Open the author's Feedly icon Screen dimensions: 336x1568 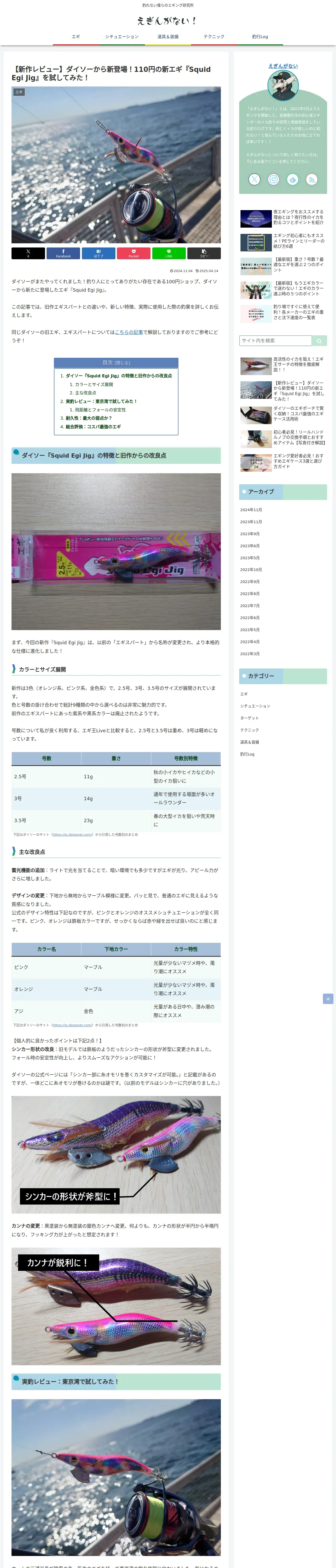(293, 179)
